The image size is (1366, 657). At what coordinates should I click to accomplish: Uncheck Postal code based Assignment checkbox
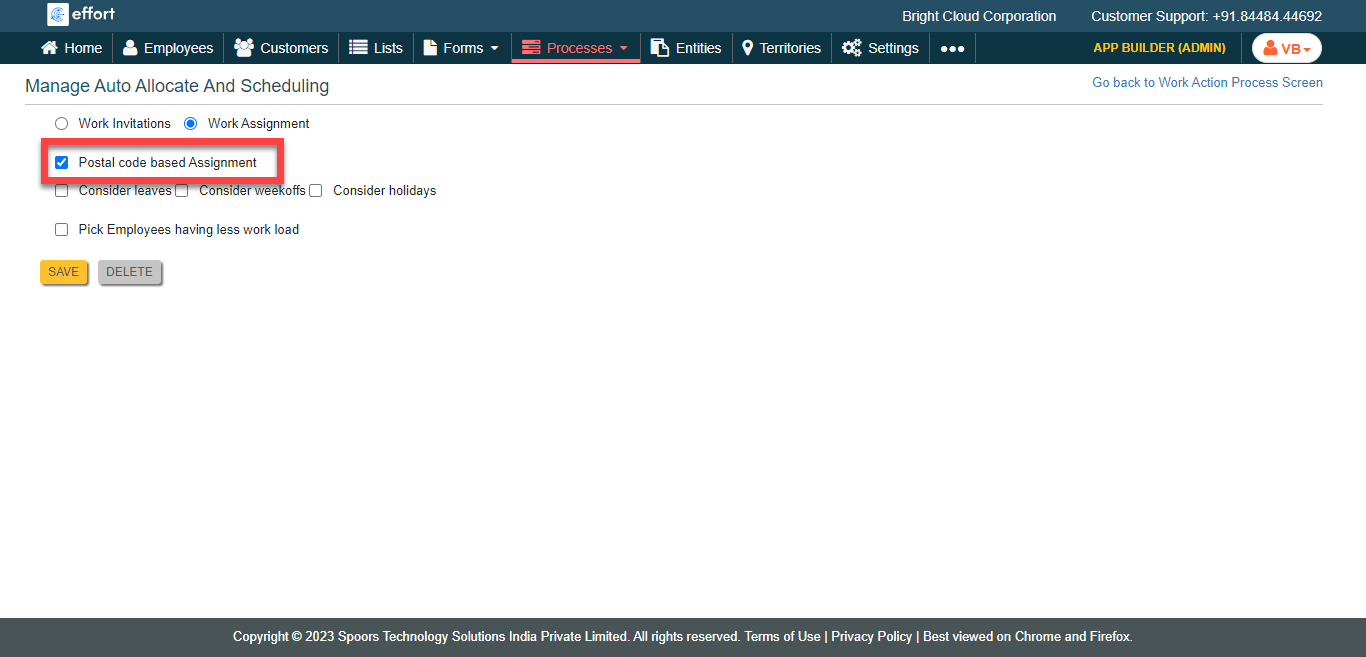[62, 162]
